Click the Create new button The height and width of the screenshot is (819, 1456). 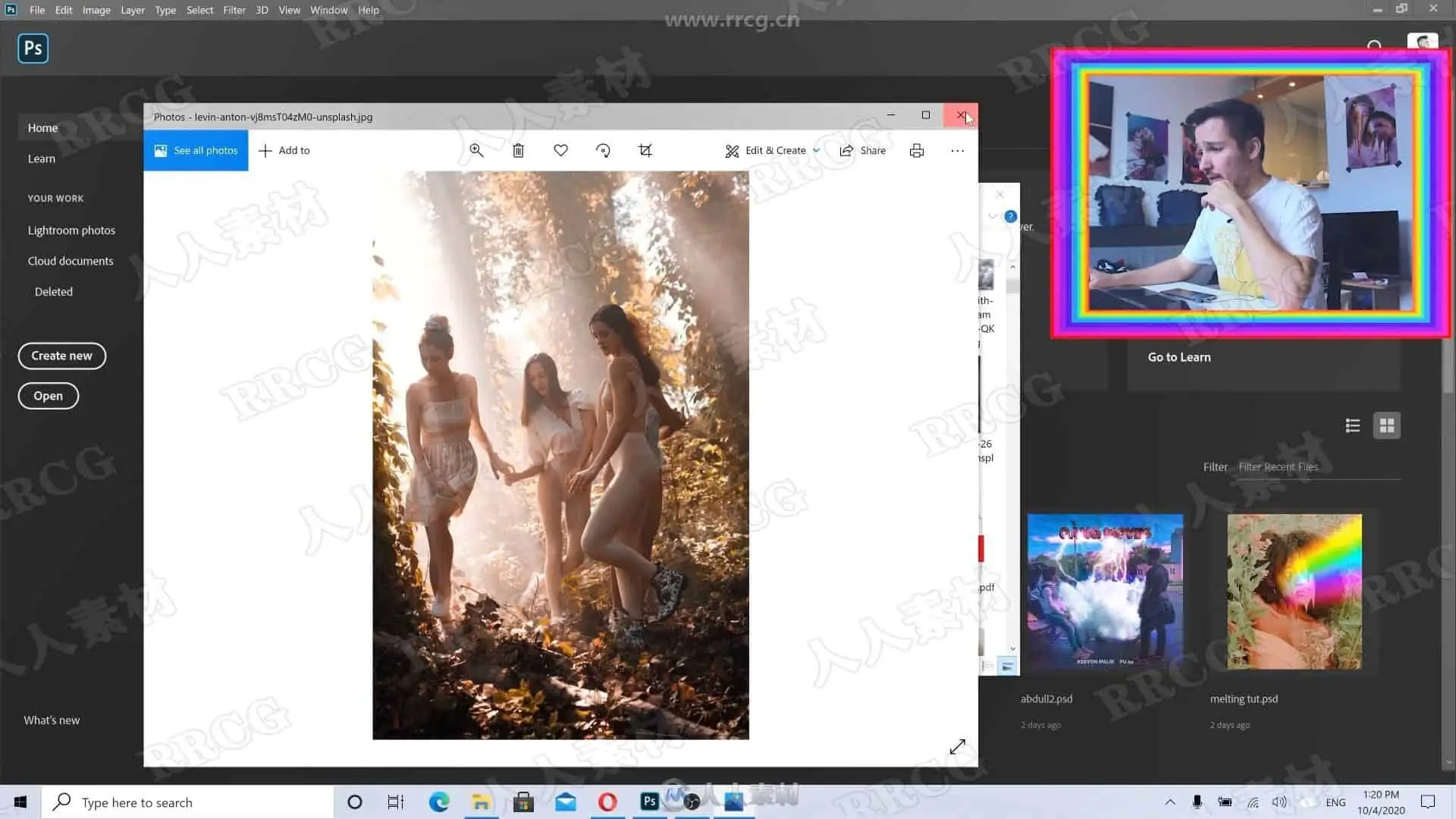pyautogui.click(x=61, y=356)
